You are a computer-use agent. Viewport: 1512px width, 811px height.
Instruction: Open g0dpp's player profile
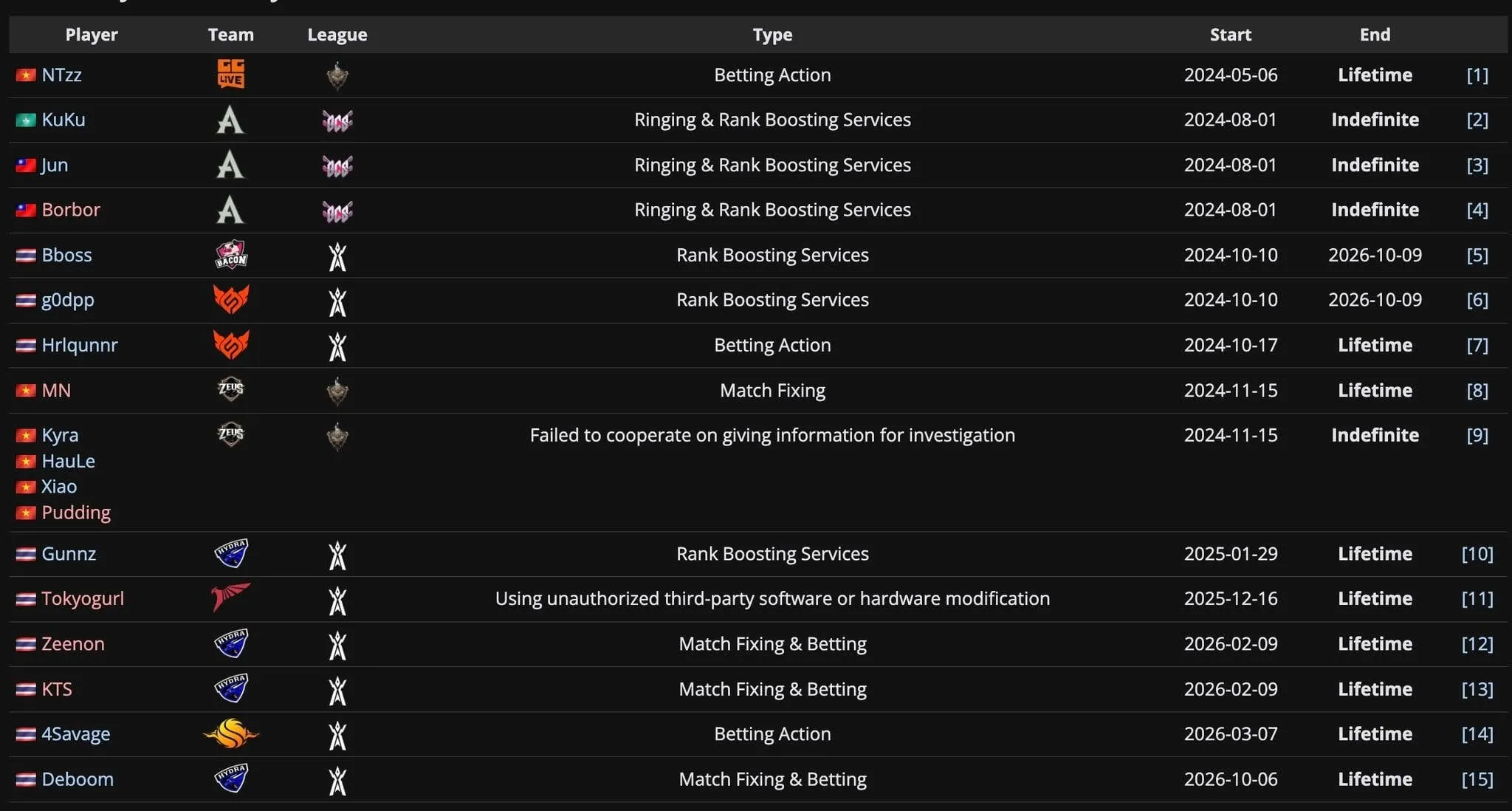point(68,300)
